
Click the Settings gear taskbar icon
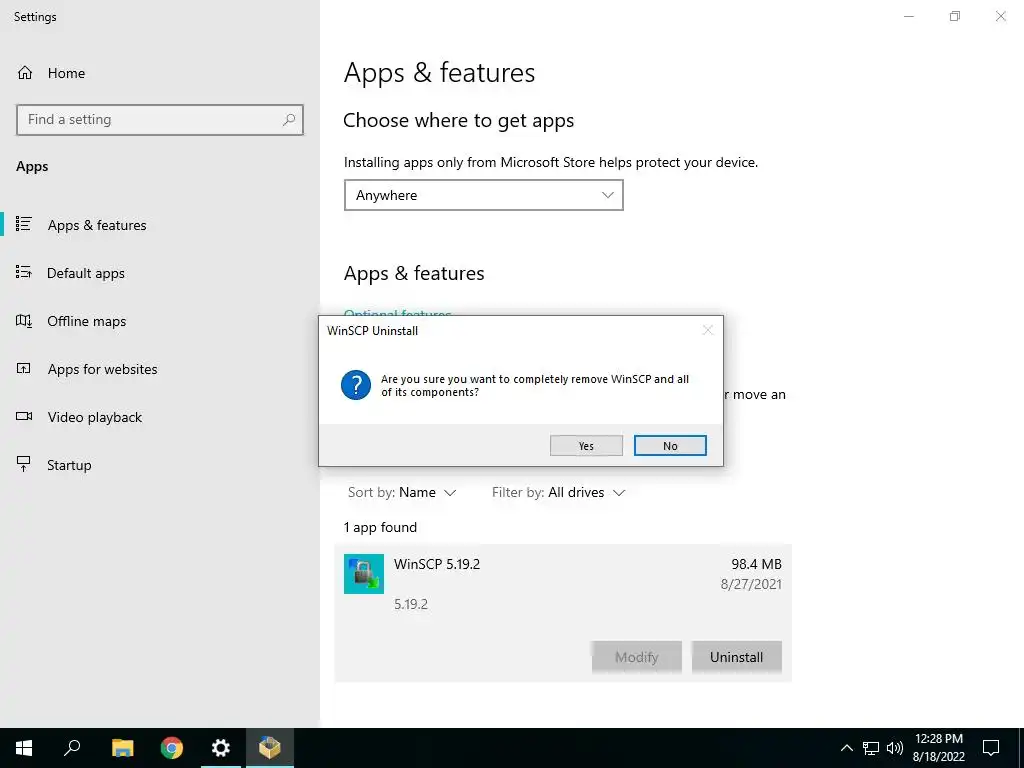coord(221,748)
